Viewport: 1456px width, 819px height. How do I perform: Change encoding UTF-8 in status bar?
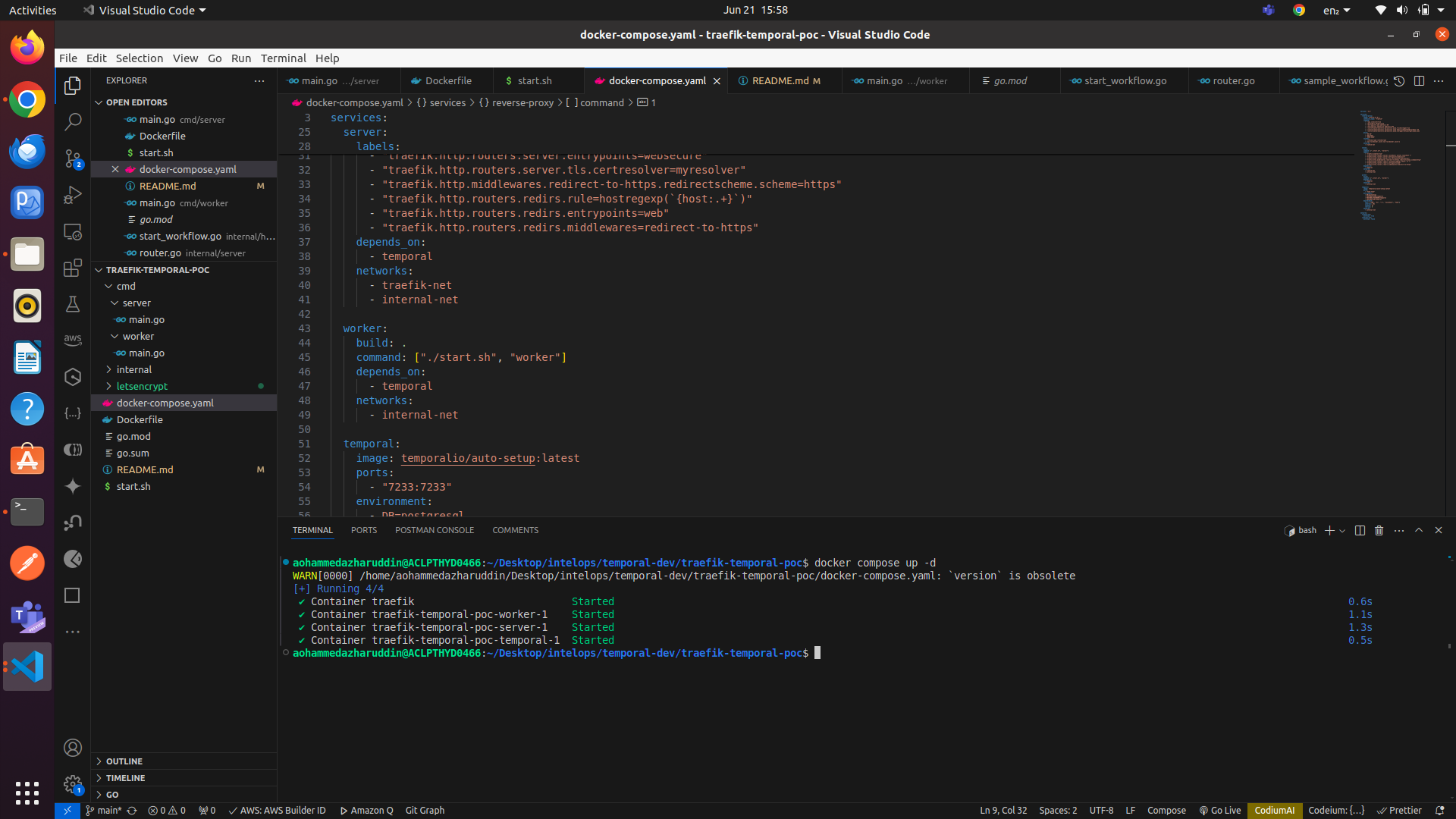[1101, 810]
